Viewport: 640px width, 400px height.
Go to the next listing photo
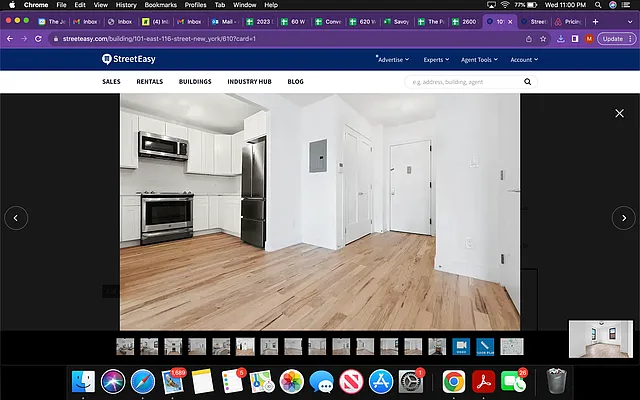[x=623, y=217]
